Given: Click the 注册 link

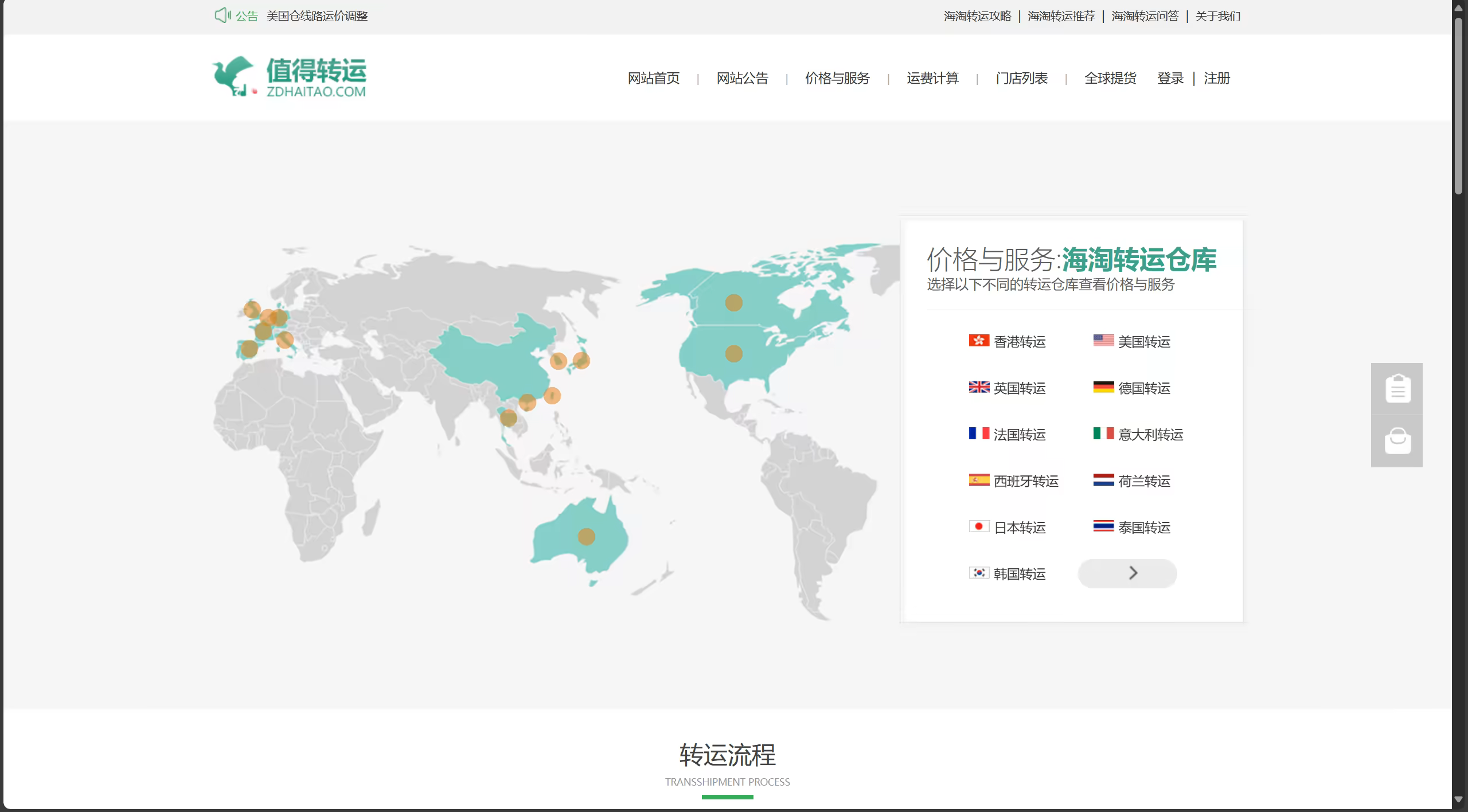Looking at the screenshot, I should [x=1217, y=78].
